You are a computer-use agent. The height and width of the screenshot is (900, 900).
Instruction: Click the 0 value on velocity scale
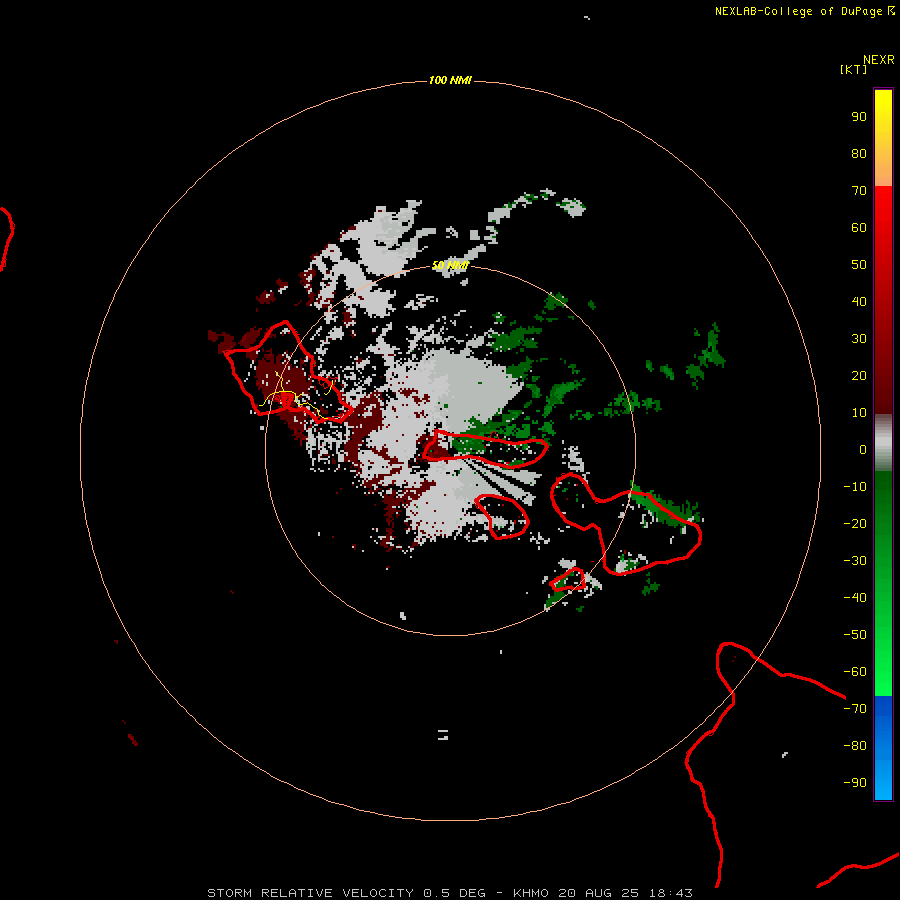click(x=863, y=449)
